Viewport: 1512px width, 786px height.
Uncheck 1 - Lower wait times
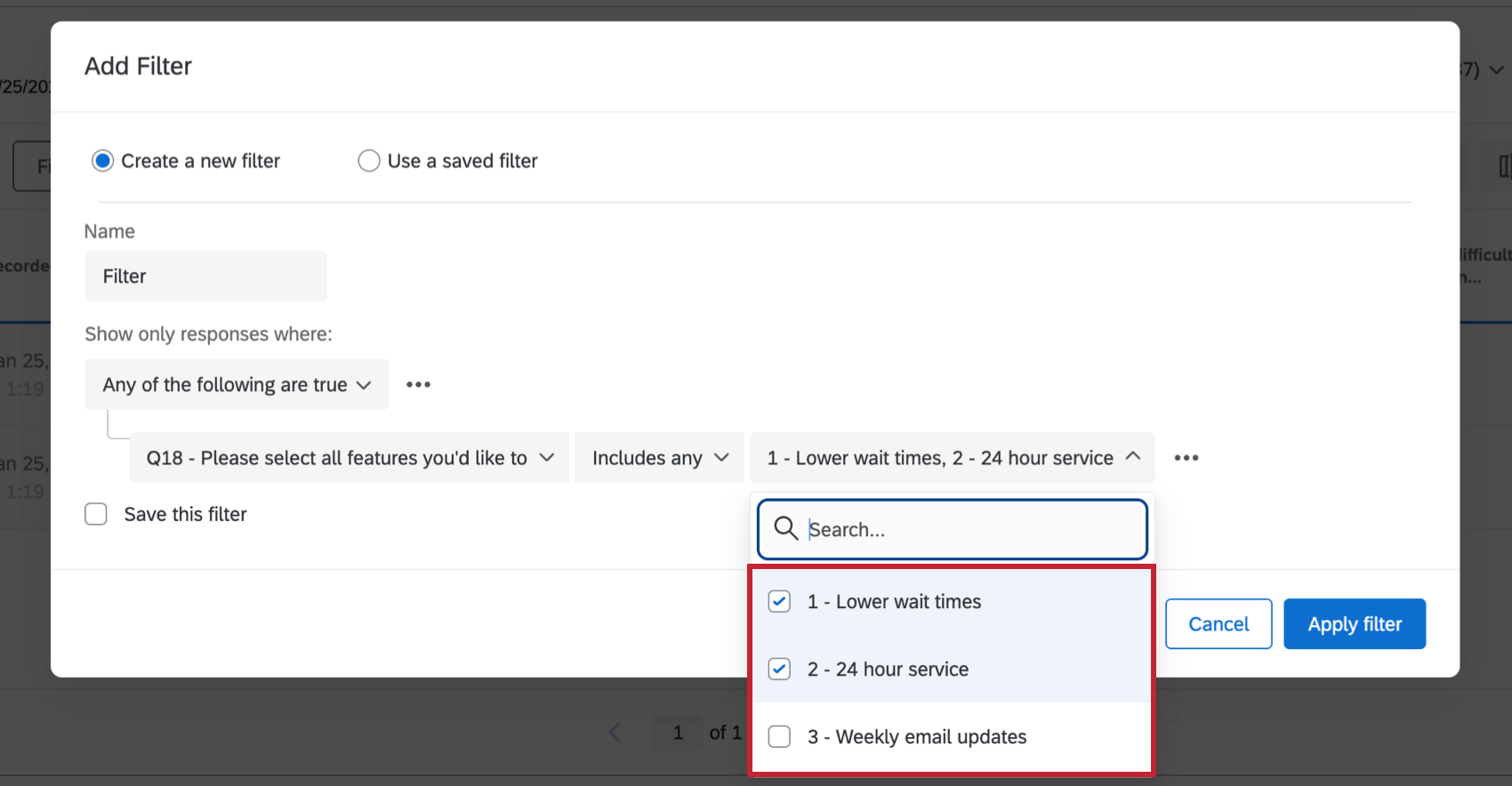pos(779,602)
